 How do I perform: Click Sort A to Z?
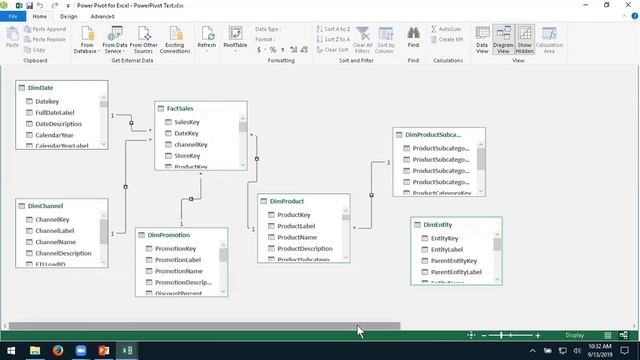coord(333,29)
